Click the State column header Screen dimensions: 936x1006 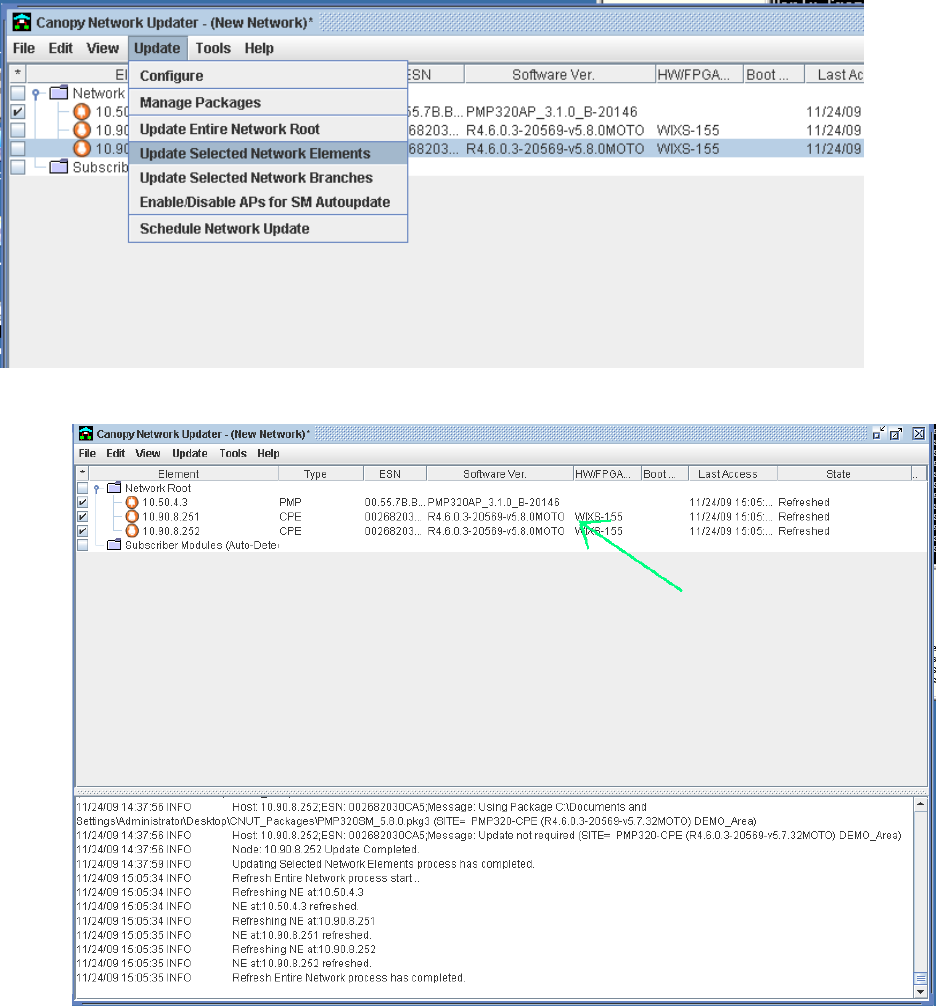point(844,474)
